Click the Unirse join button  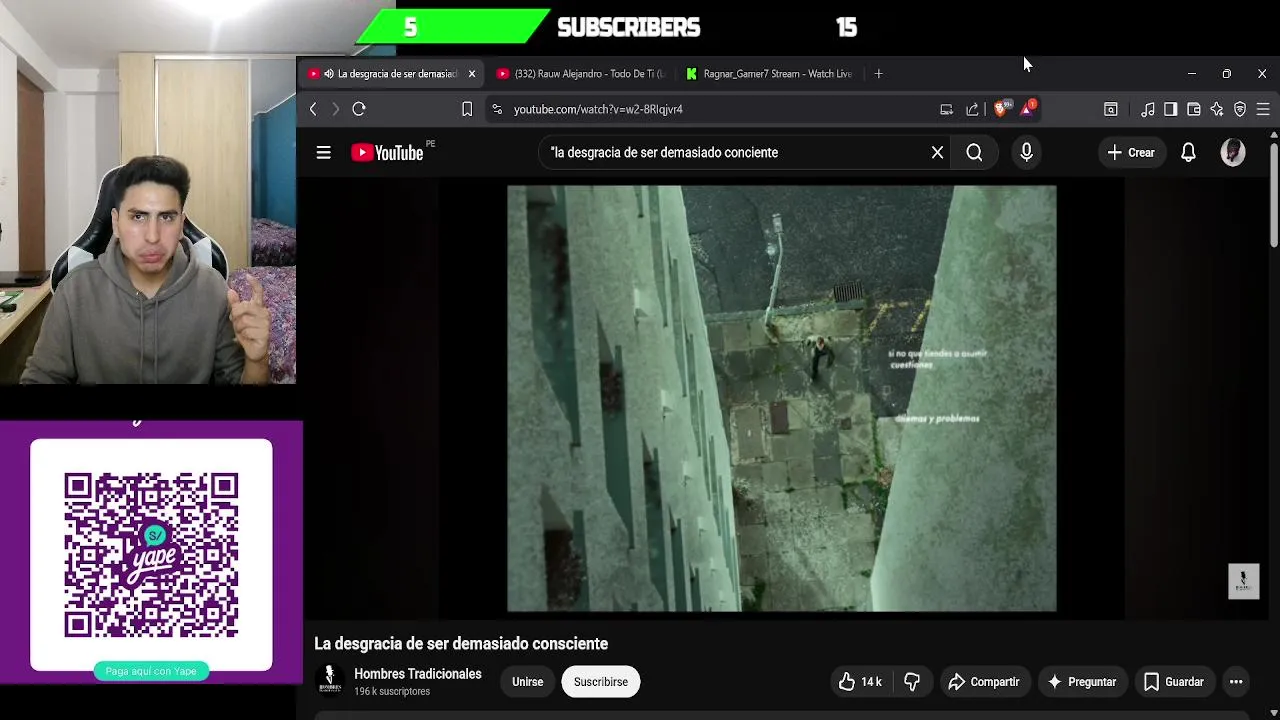pos(528,682)
